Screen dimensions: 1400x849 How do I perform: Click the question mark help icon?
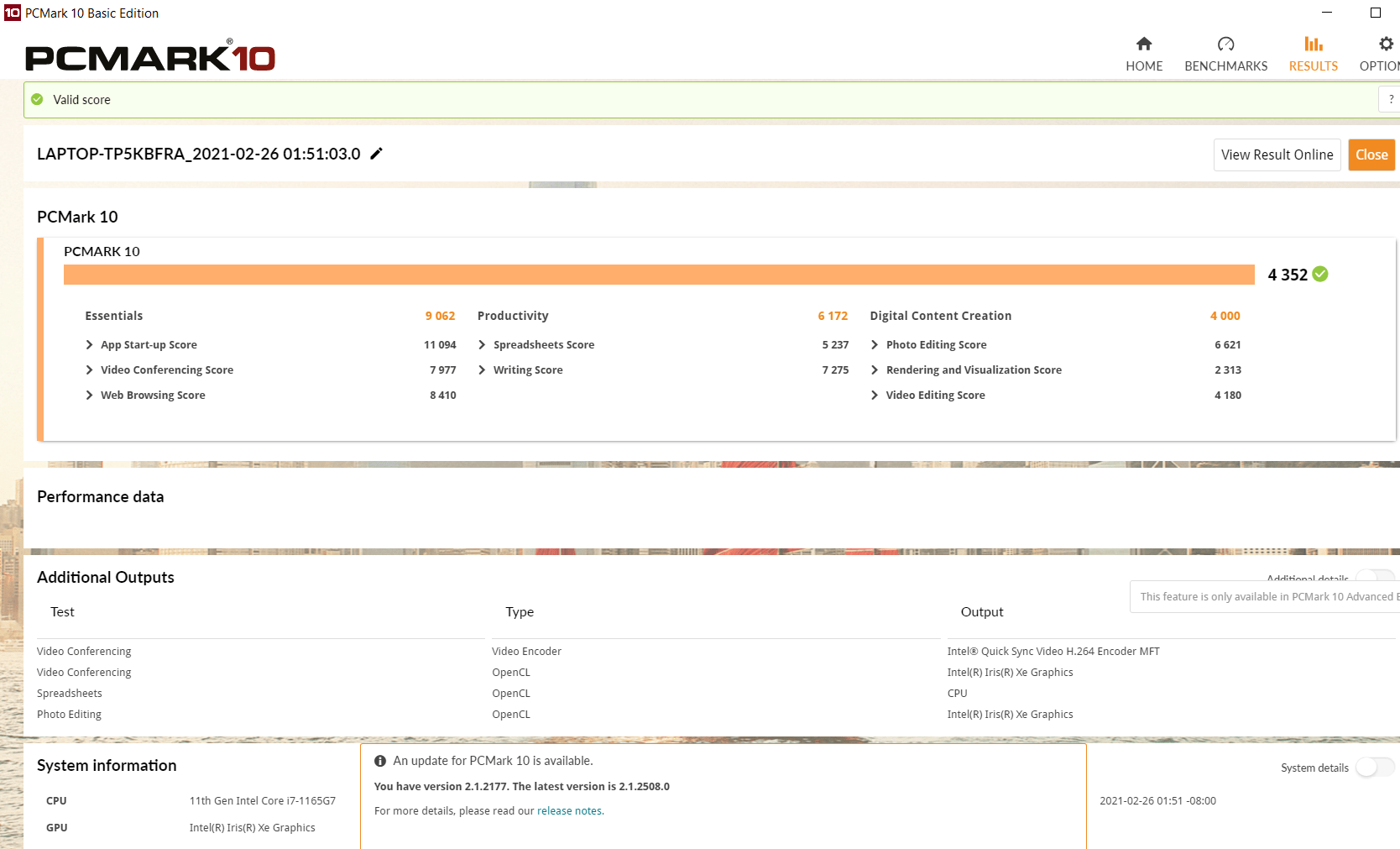(x=1390, y=99)
